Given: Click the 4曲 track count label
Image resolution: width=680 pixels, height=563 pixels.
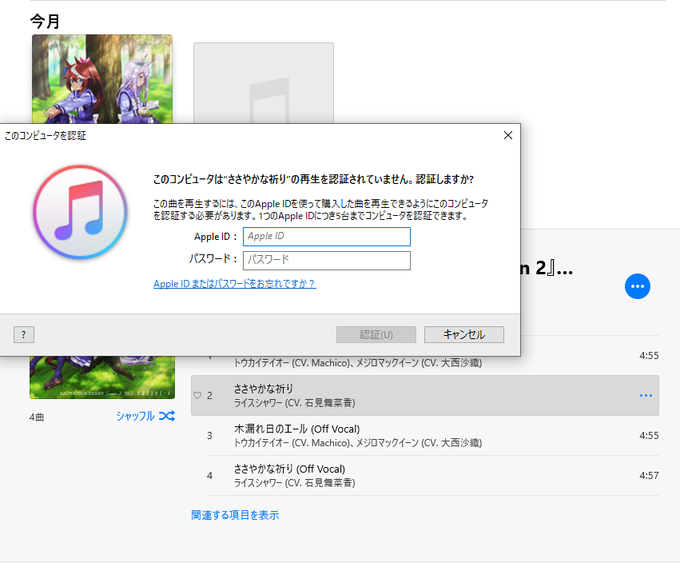Looking at the screenshot, I should 37,417.
